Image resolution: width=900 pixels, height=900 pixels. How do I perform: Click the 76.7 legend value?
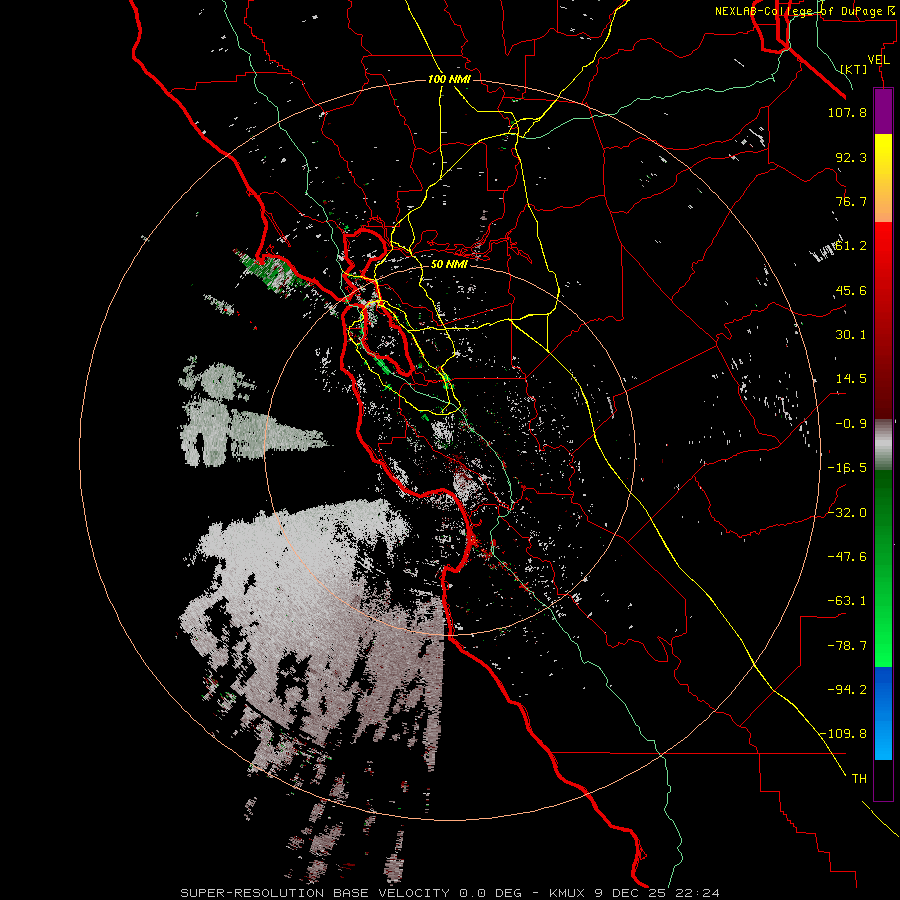[851, 201]
